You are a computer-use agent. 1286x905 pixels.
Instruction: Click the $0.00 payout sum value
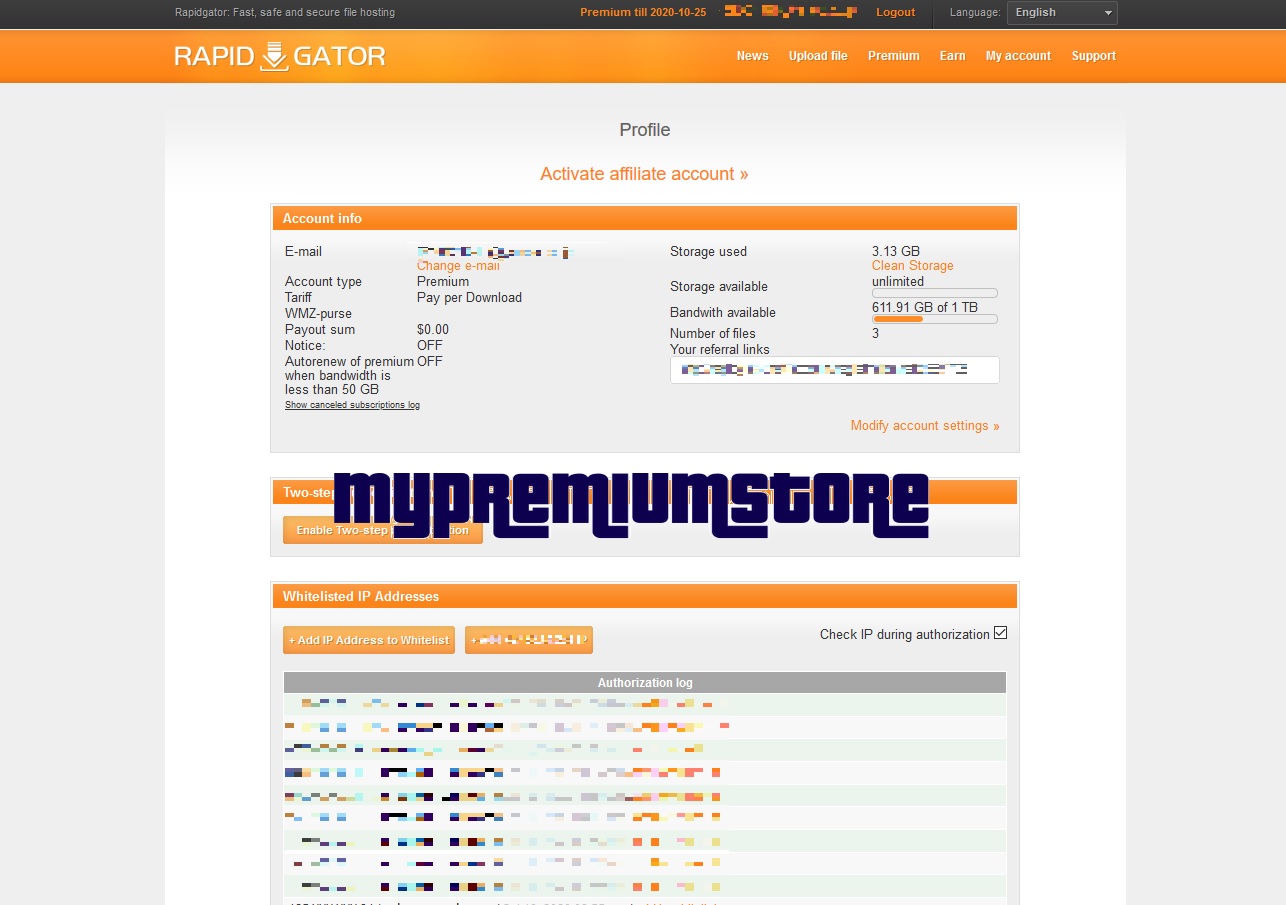(433, 330)
